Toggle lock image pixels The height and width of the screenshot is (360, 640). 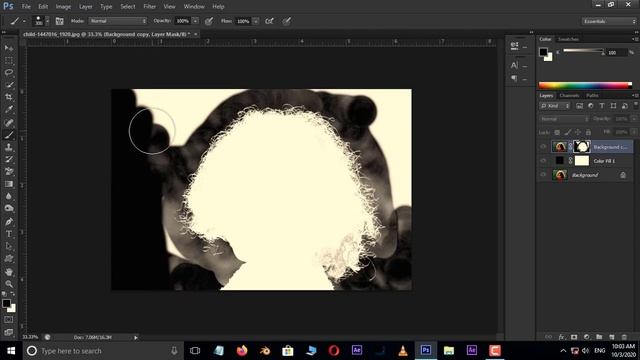pos(568,132)
